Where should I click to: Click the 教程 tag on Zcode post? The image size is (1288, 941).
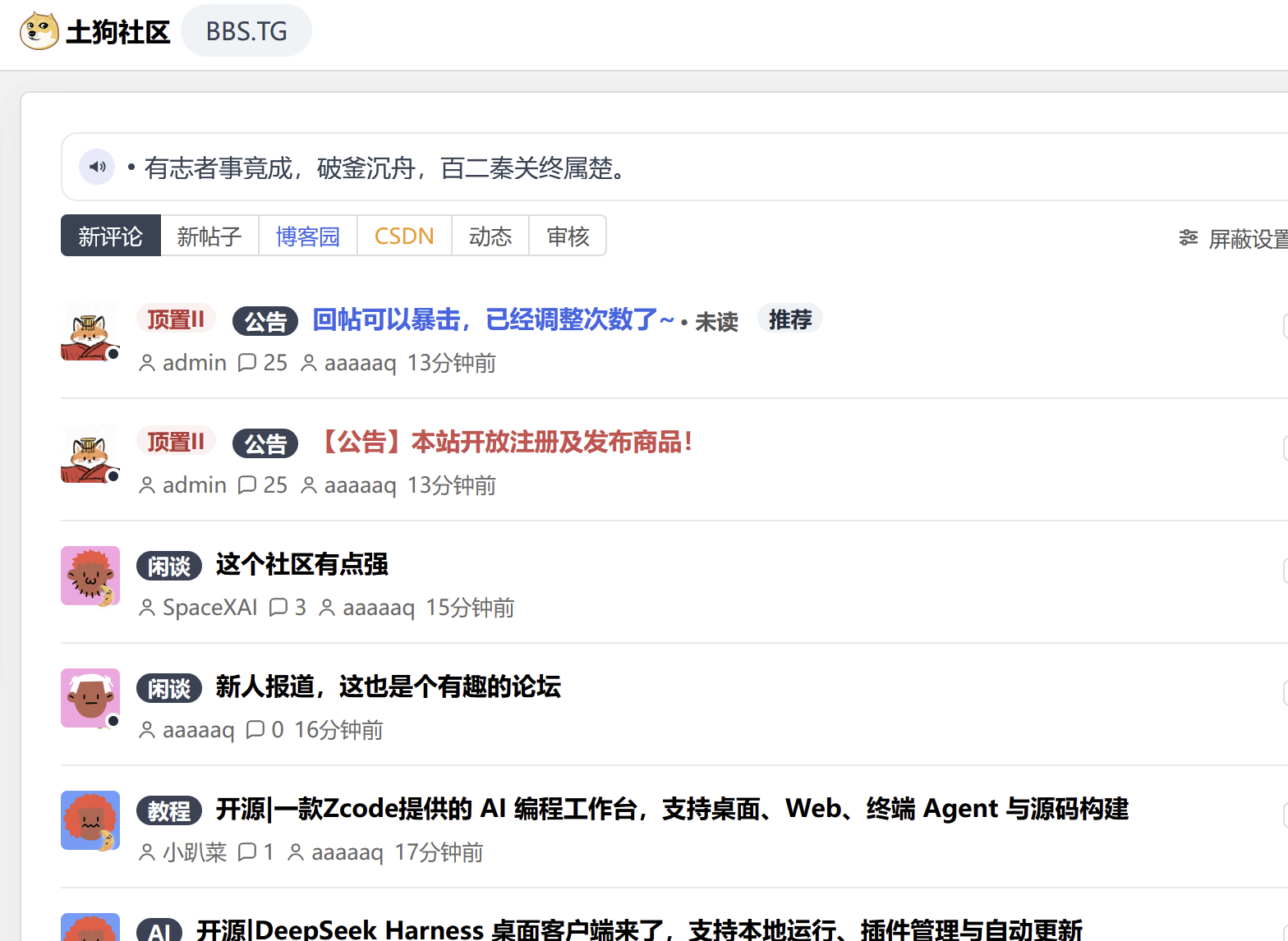(169, 810)
